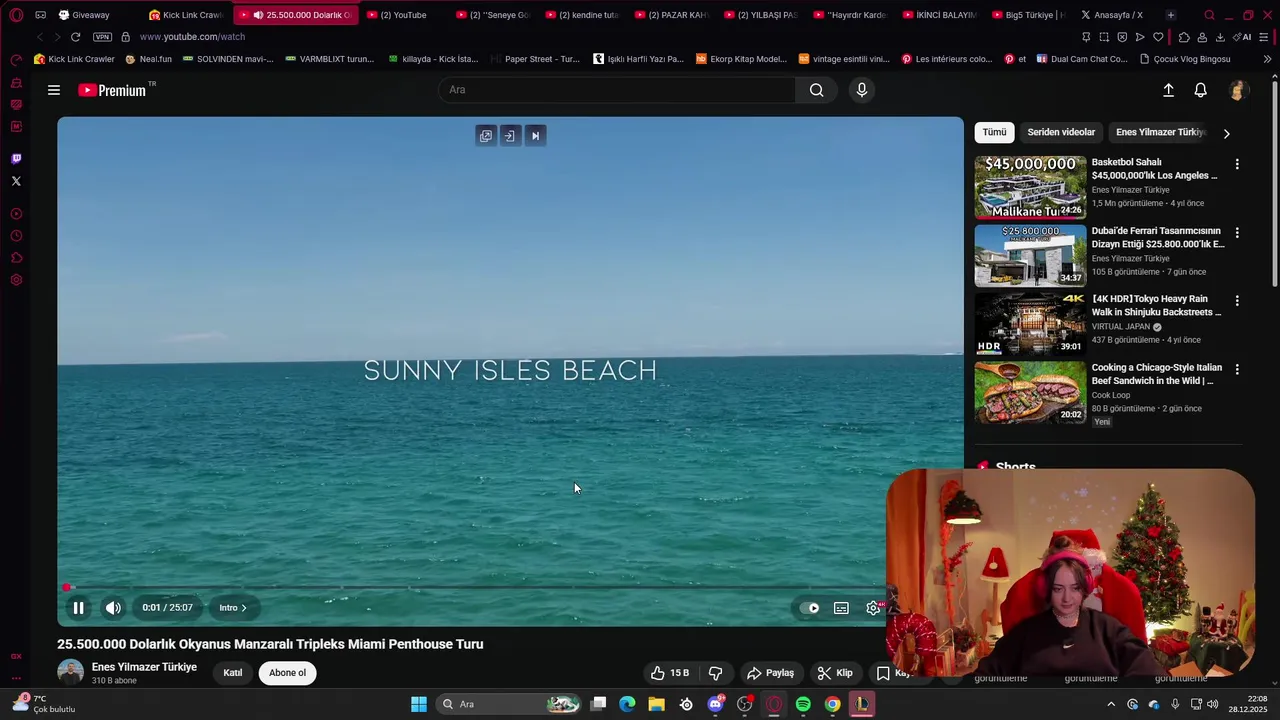Viewport: 1280px width, 720px height.
Task: Focus the YouTube Ara search box
Action: [617, 90]
